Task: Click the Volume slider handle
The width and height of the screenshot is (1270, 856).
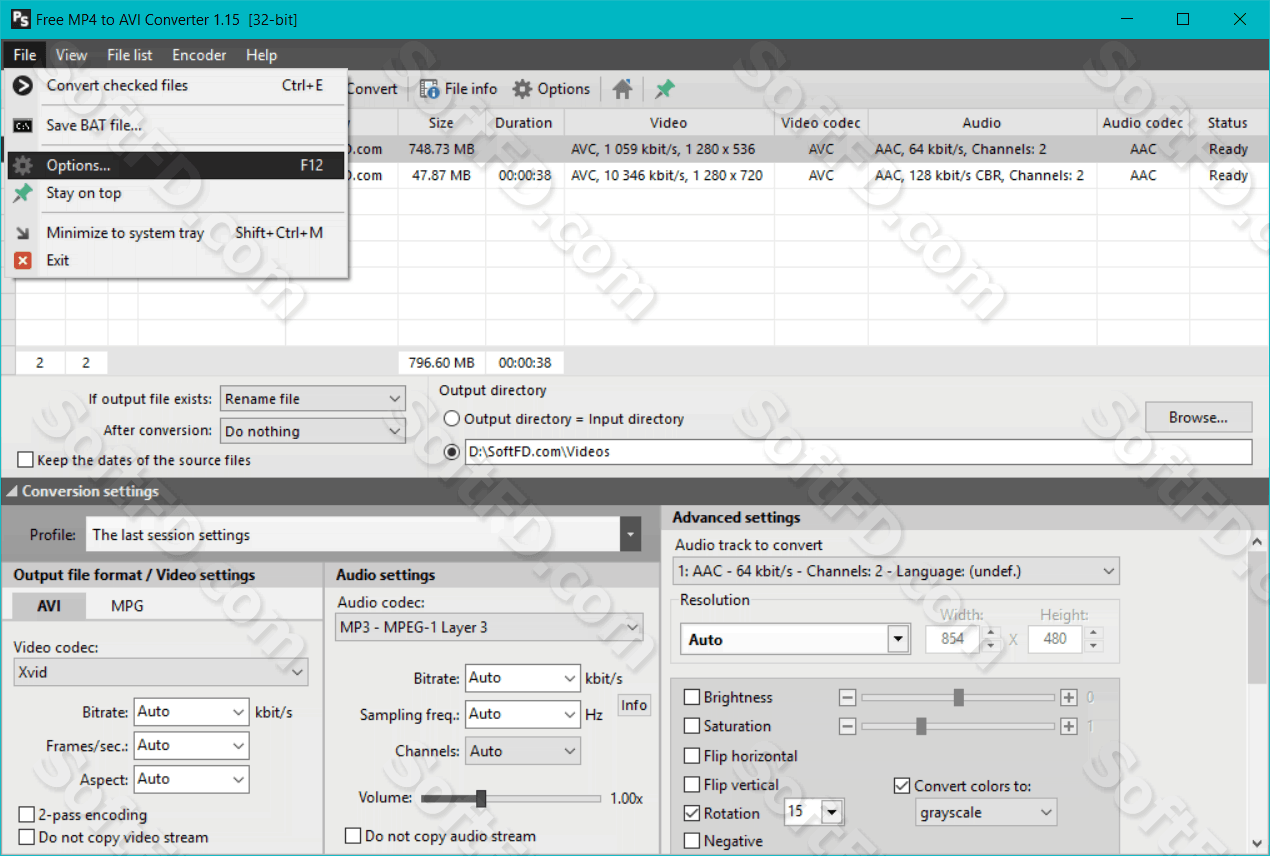Action: click(x=481, y=798)
